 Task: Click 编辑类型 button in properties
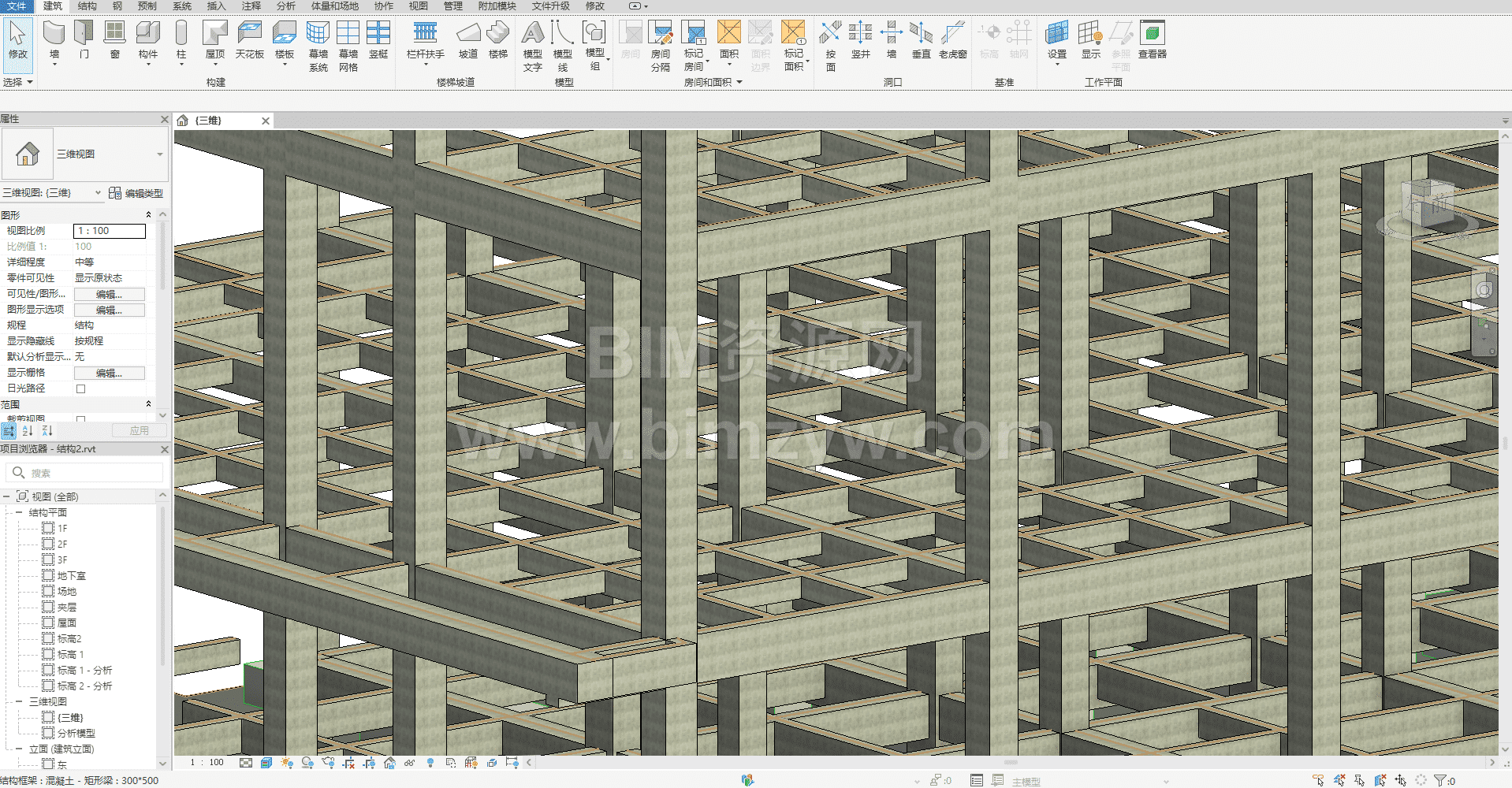[x=136, y=193]
